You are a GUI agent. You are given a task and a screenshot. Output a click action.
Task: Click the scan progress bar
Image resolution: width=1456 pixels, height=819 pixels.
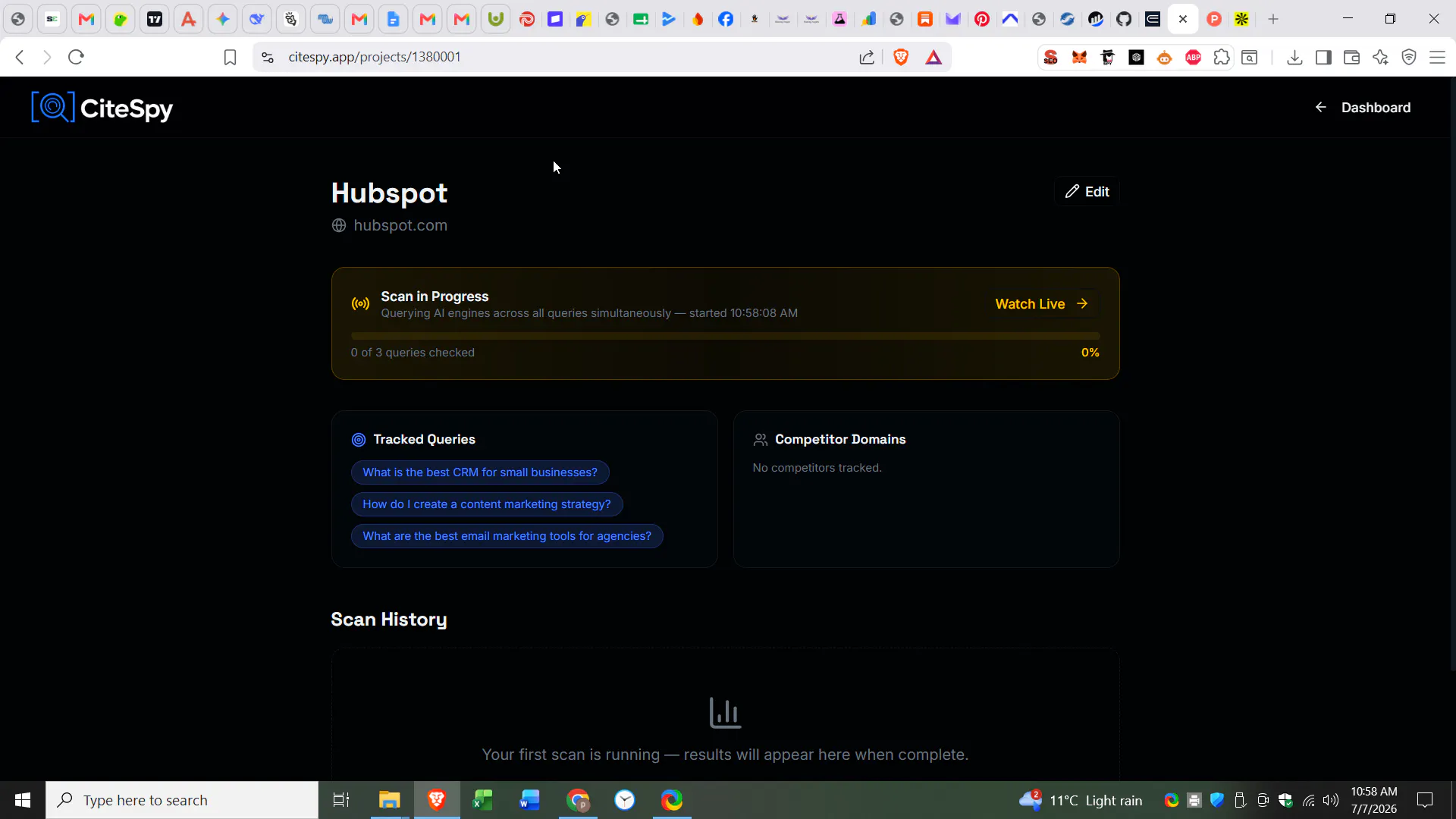click(725, 336)
